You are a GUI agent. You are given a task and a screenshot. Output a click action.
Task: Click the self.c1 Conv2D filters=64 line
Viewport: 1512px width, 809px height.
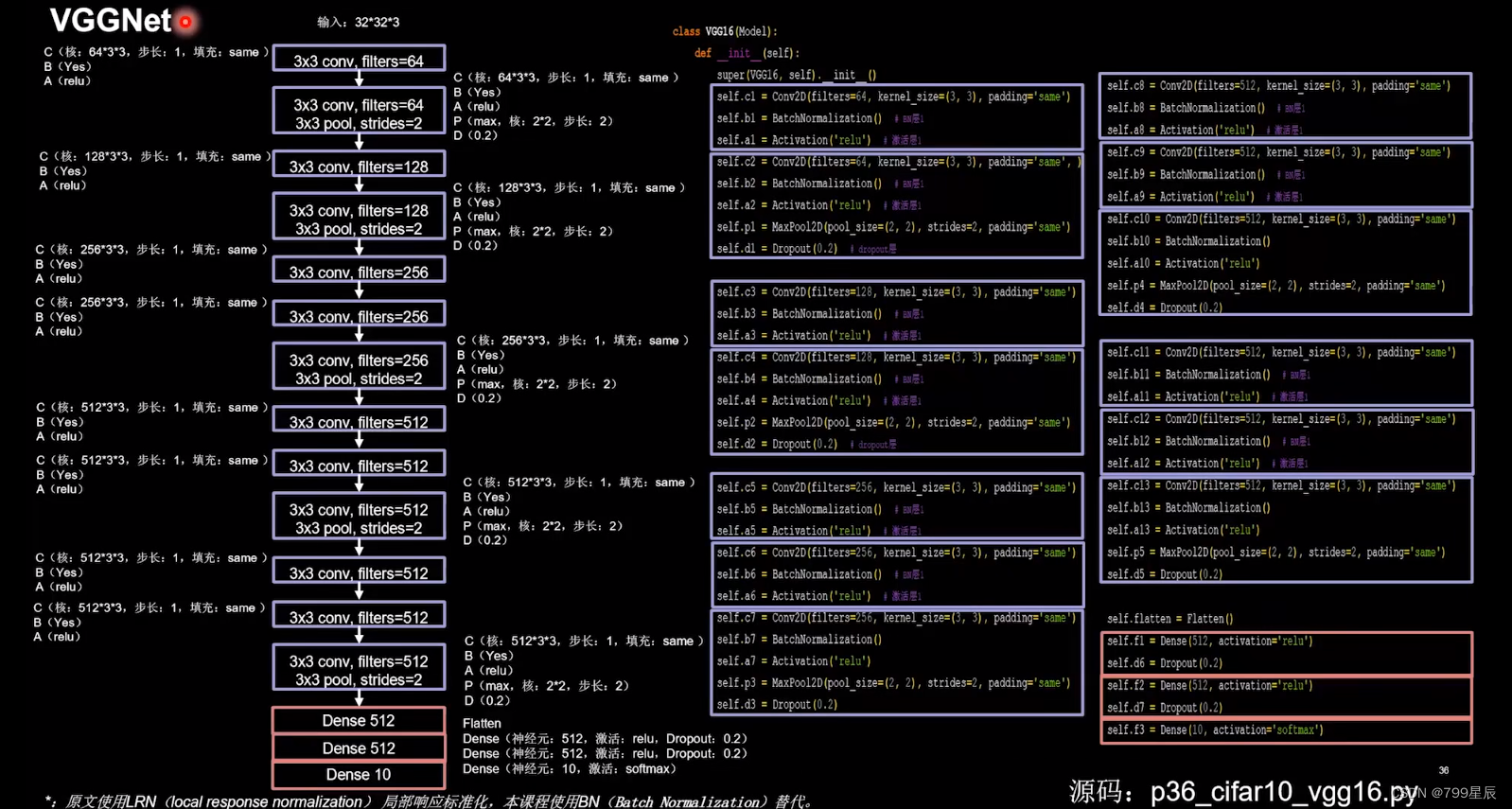(893, 97)
